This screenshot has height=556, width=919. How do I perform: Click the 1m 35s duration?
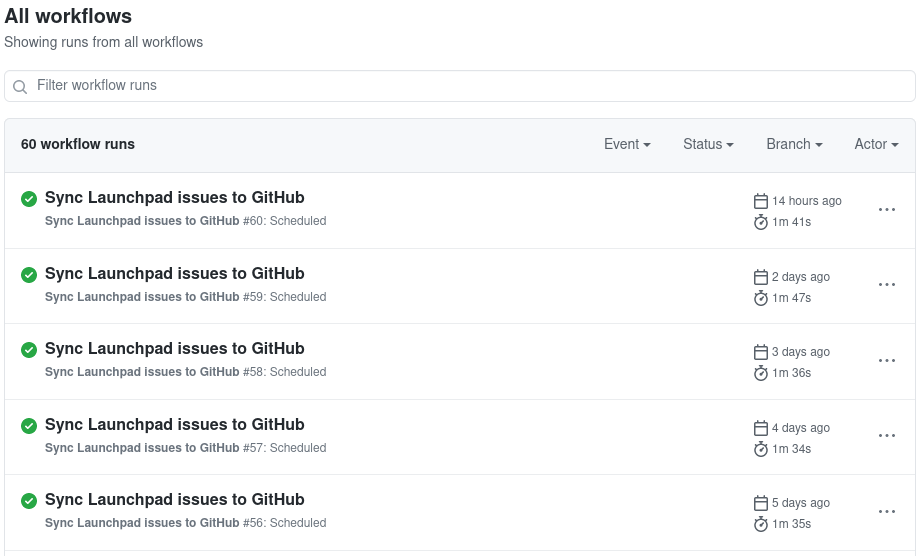click(x=791, y=524)
